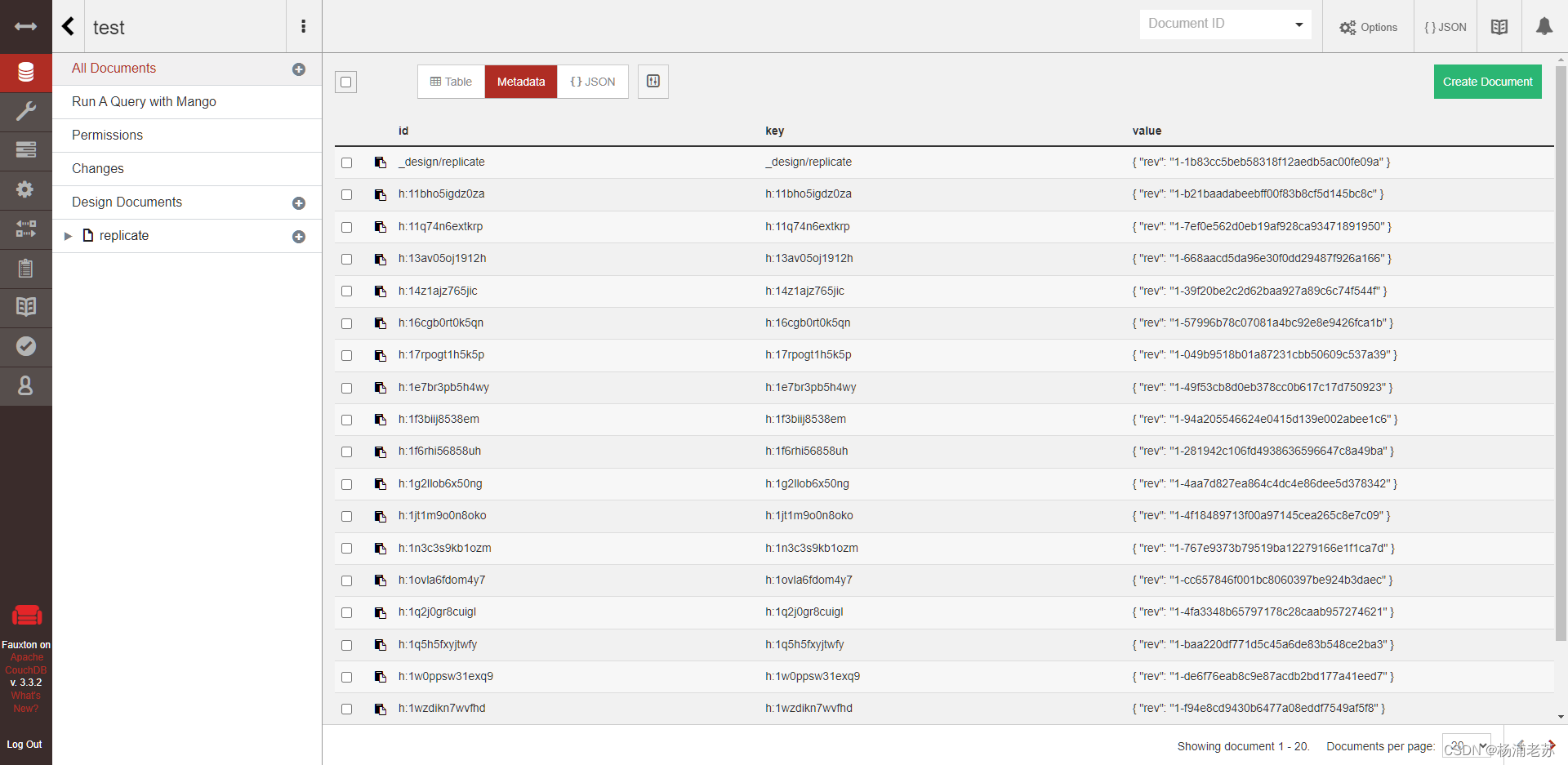Click Create Document button

tap(1487, 82)
